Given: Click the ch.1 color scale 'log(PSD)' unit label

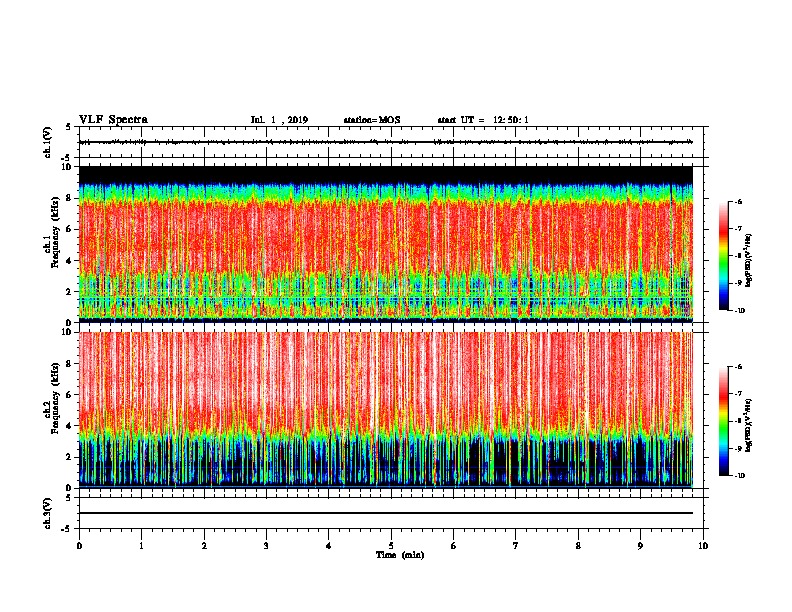Looking at the screenshot, I should (x=749, y=260).
